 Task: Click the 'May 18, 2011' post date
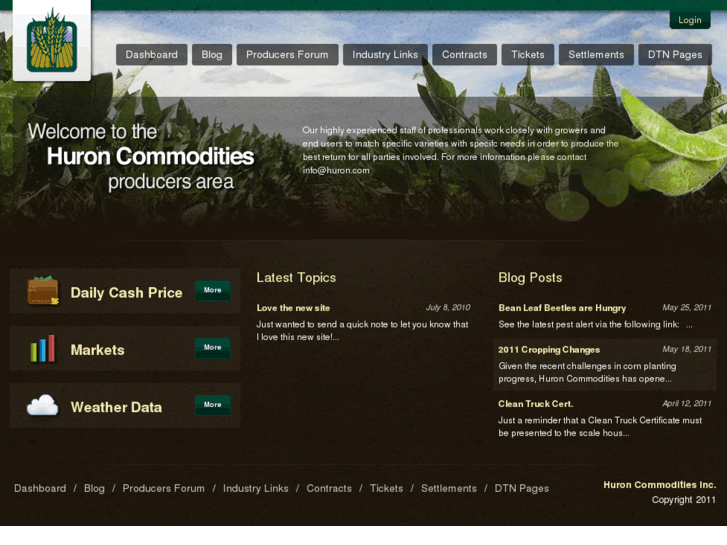687,349
